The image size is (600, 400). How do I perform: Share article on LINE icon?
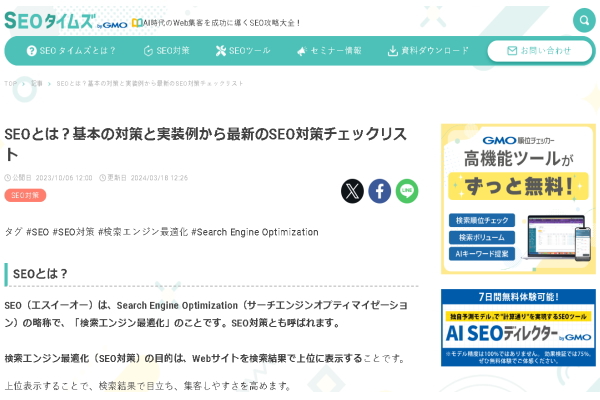pos(407,191)
